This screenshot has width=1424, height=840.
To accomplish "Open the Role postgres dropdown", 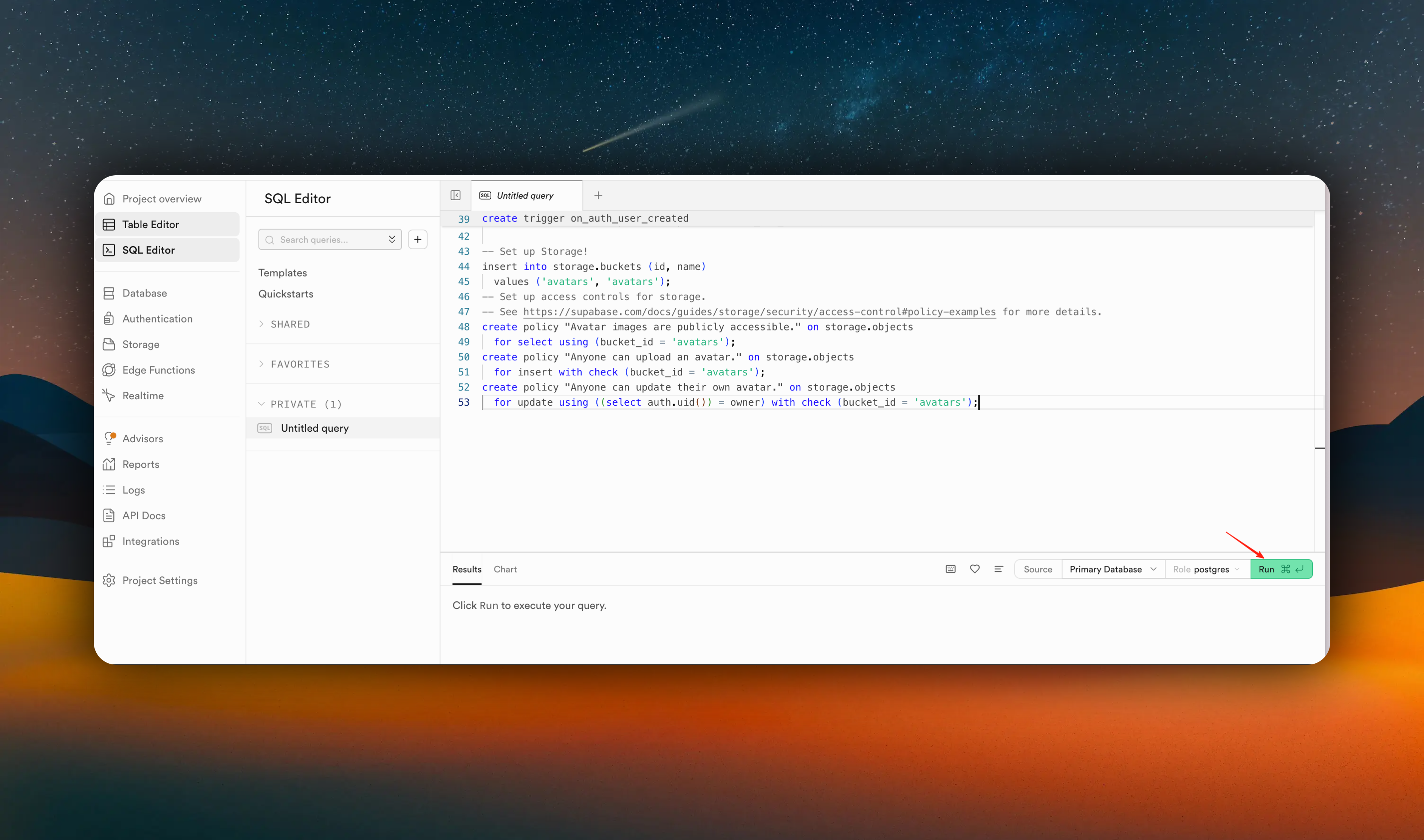I will point(1206,569).
